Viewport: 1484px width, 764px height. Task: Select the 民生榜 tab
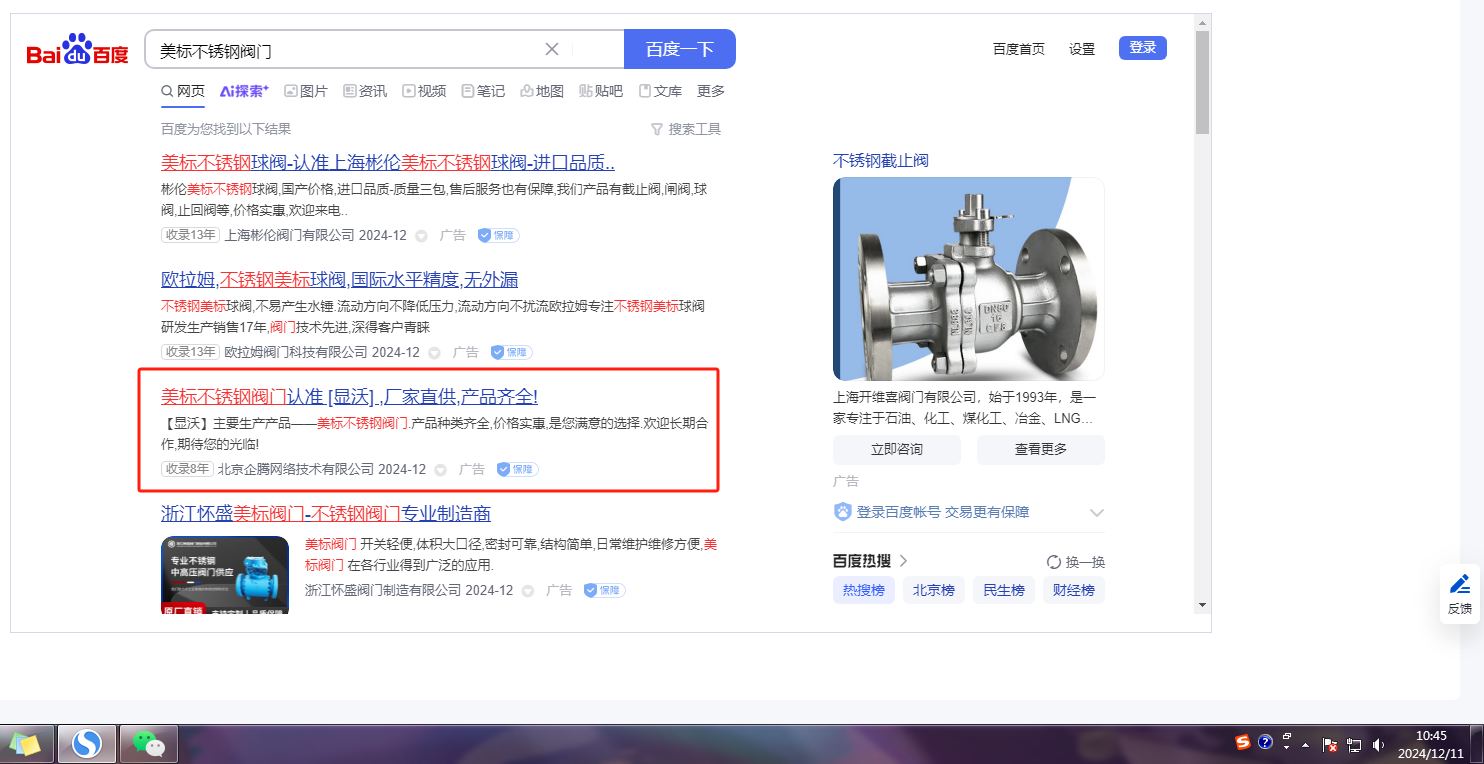click(1004, 590)
